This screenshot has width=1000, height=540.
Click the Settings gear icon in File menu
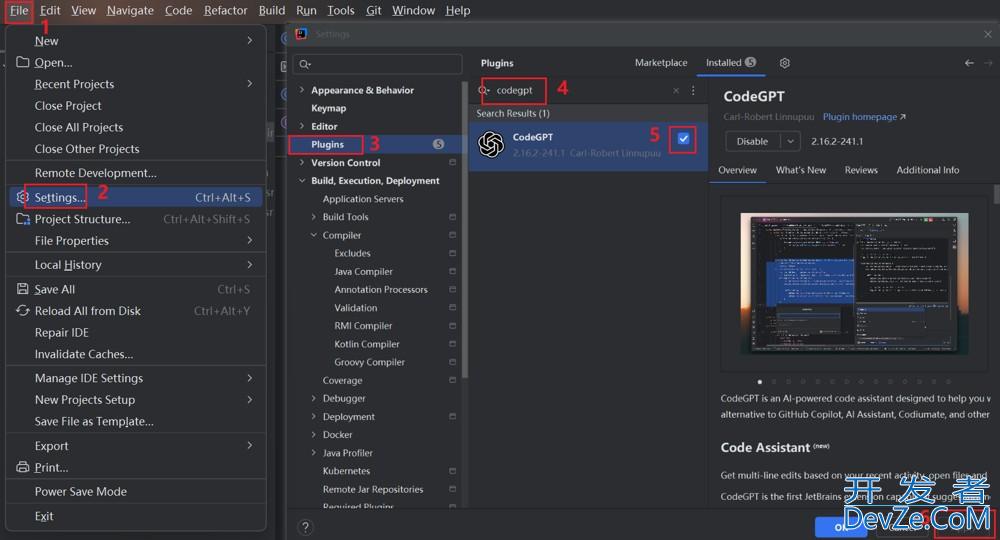pyautogui.click(x=23, y=197)
